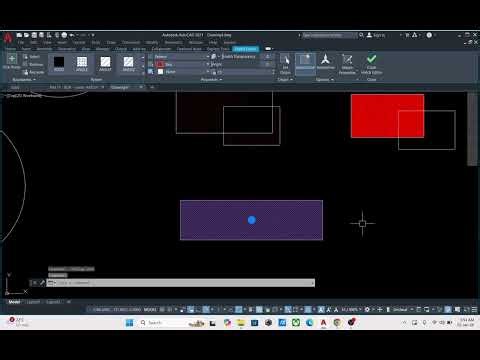Click the New drawing quick access icon
Viewport: 480px width, 360px height.
[x=19, y=35]
